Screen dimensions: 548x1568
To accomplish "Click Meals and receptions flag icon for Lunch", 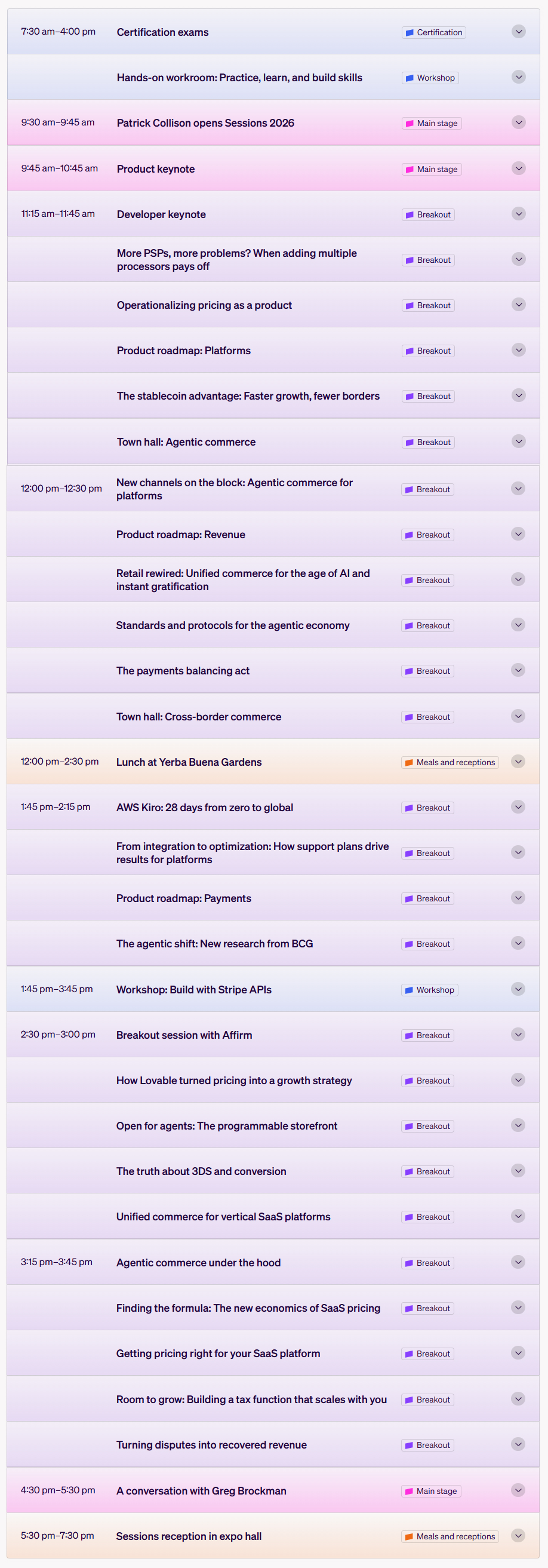I will tap(409, 763).
